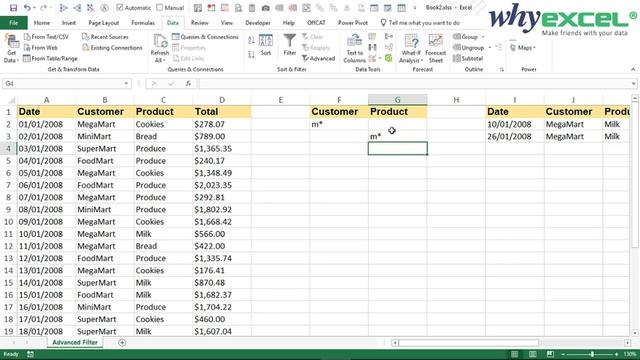Open the Sort dialog
The height and width of the screenshot is (360, 640).
click(266, 45)
